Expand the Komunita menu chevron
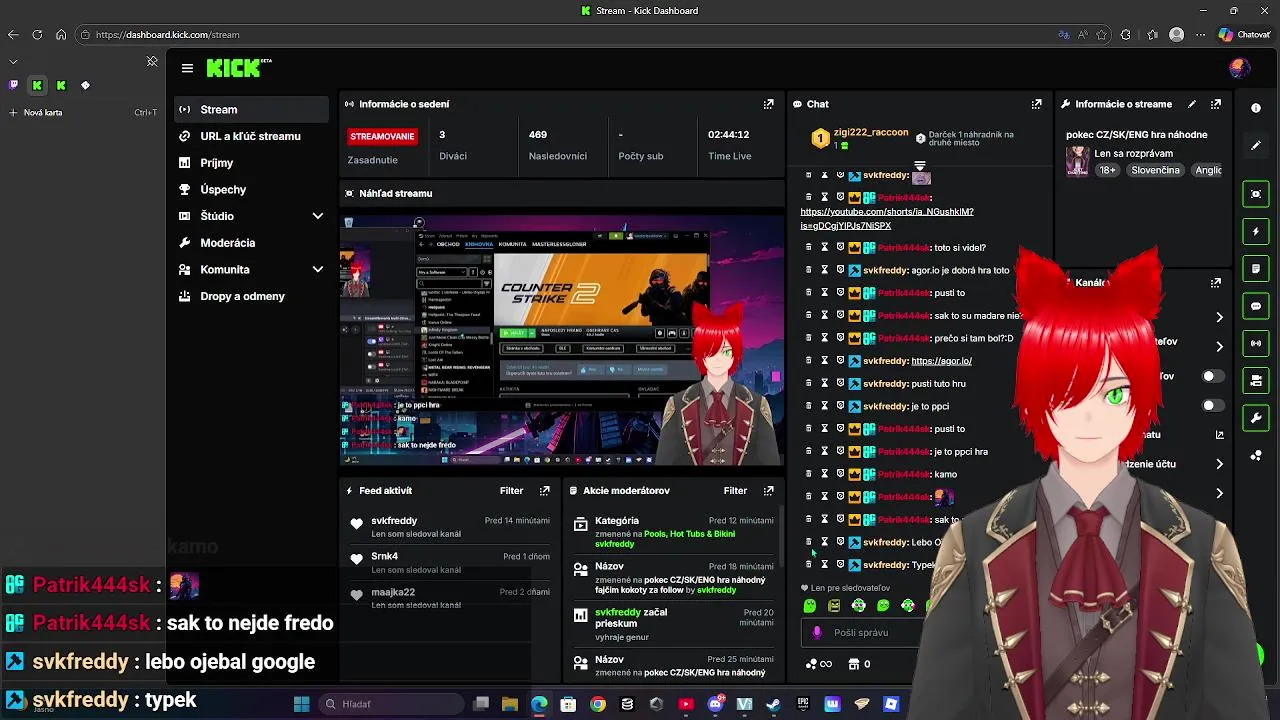The height and width of the screenshot is (720, 1280). (318, 270)
